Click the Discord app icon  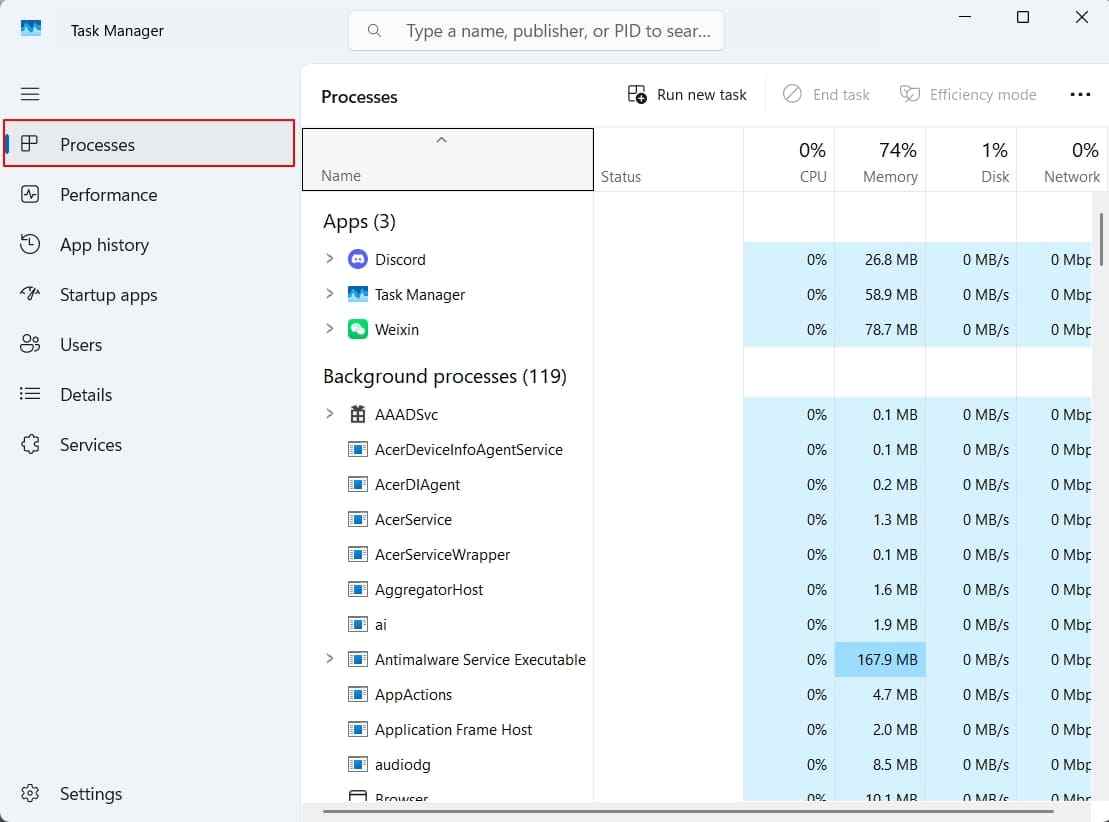tap(358, 260)
